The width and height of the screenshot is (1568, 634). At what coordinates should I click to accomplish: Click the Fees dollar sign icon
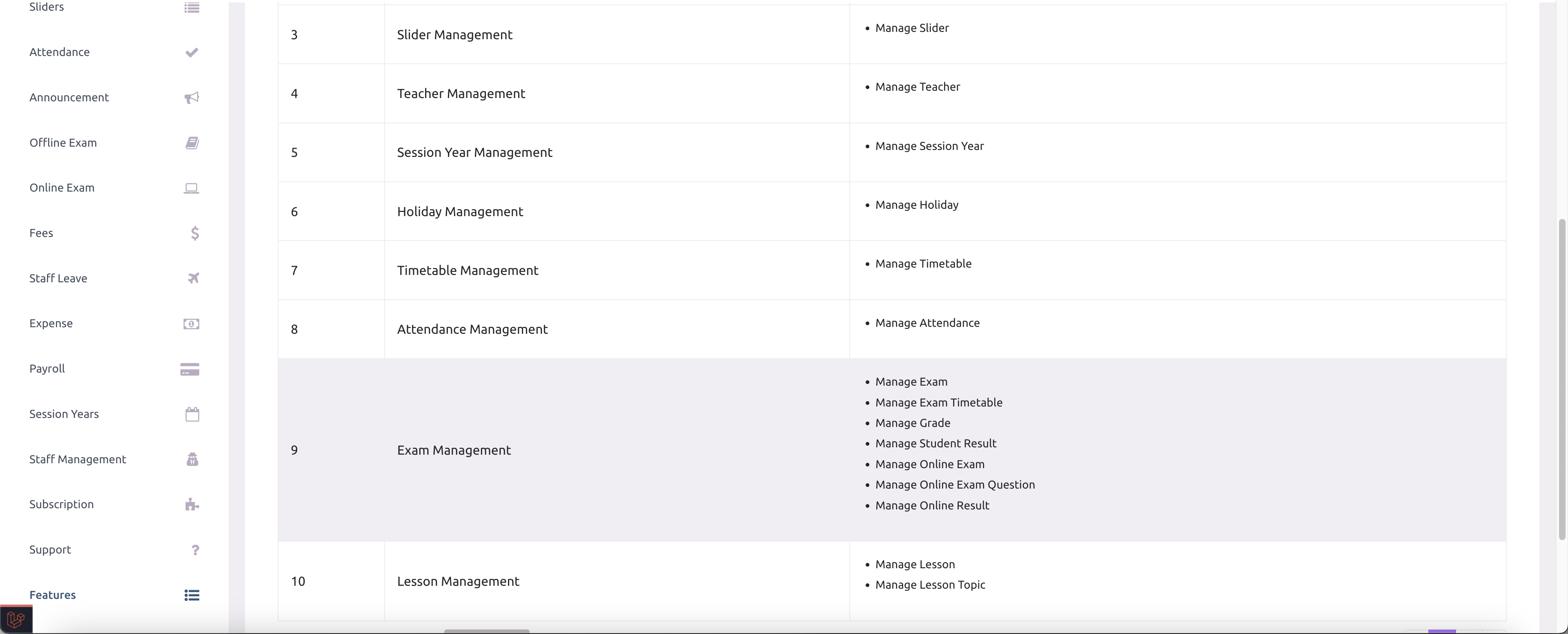pyautogui.click(x=194, y=233)
